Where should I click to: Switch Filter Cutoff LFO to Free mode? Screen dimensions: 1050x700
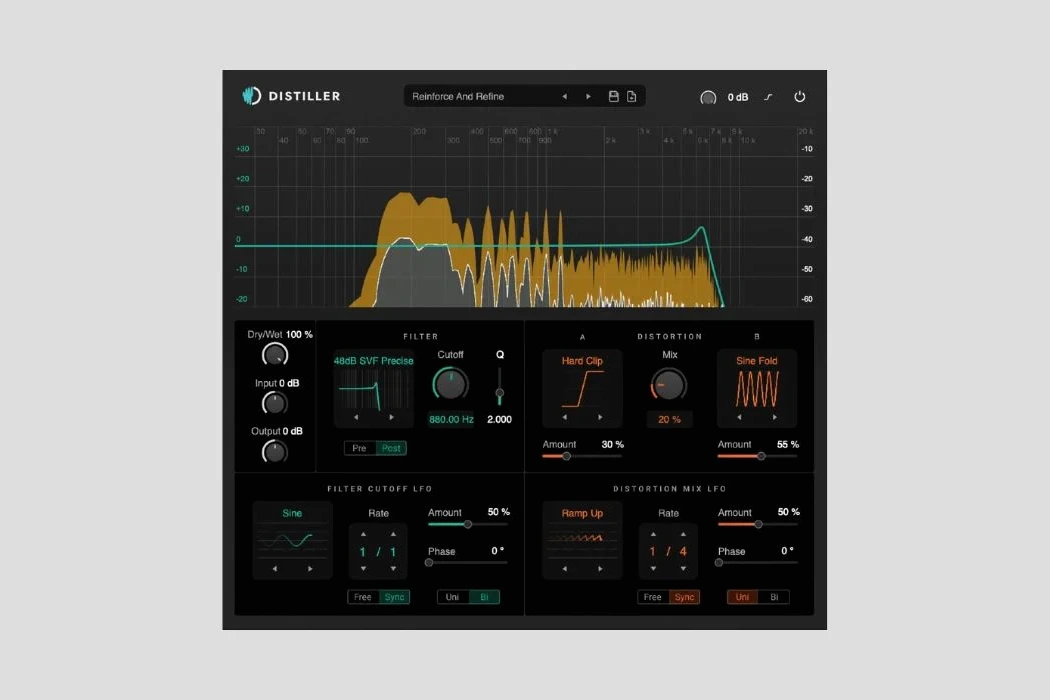point(363,597)
